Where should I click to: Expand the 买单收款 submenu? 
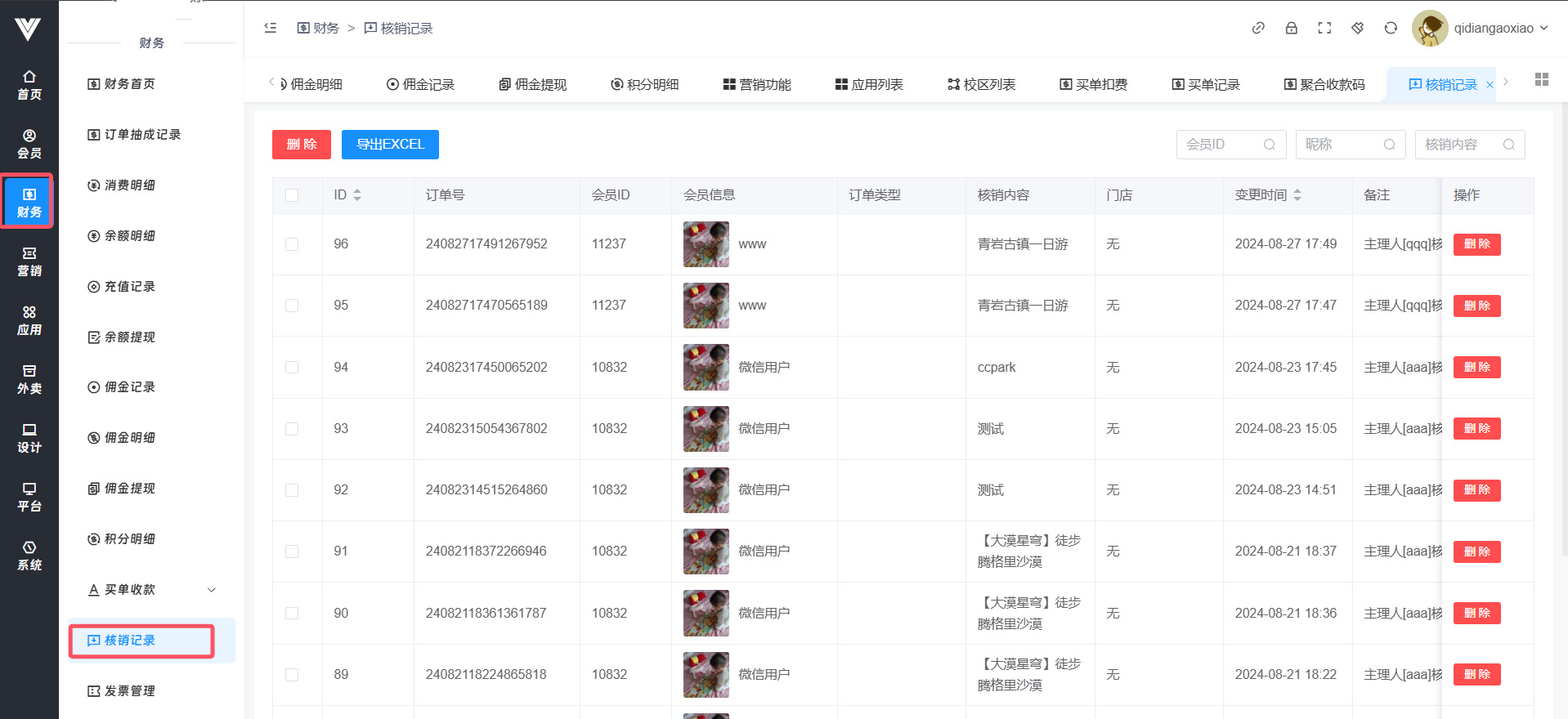pos(152,590)
